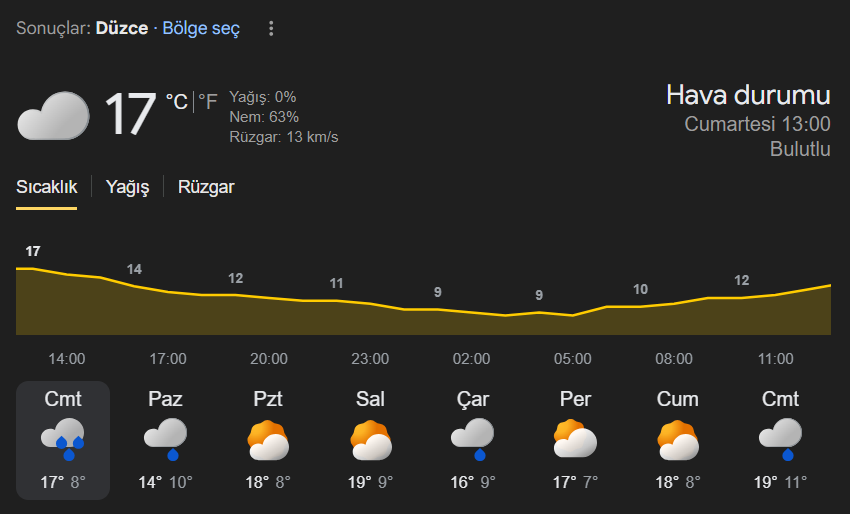
Task: Click Monday (Pzt) partly sunny icon
Action: coord(268,439)
